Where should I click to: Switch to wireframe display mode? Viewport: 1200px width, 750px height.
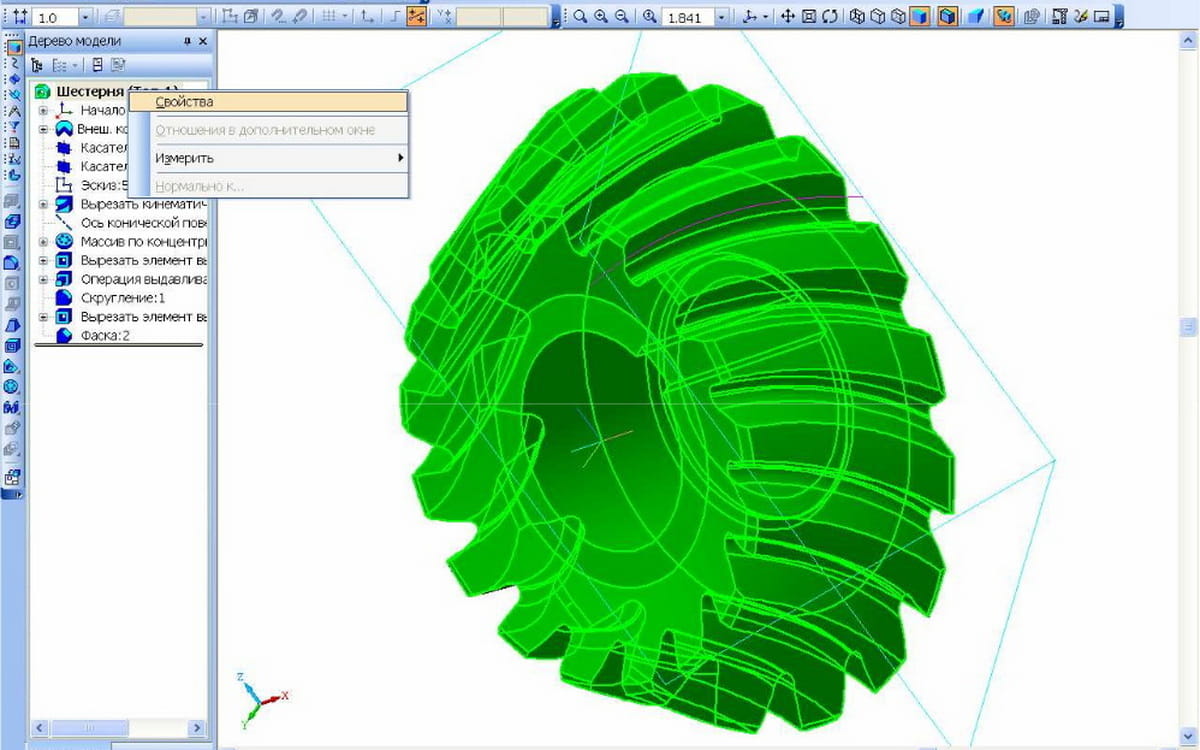(857, 17)
